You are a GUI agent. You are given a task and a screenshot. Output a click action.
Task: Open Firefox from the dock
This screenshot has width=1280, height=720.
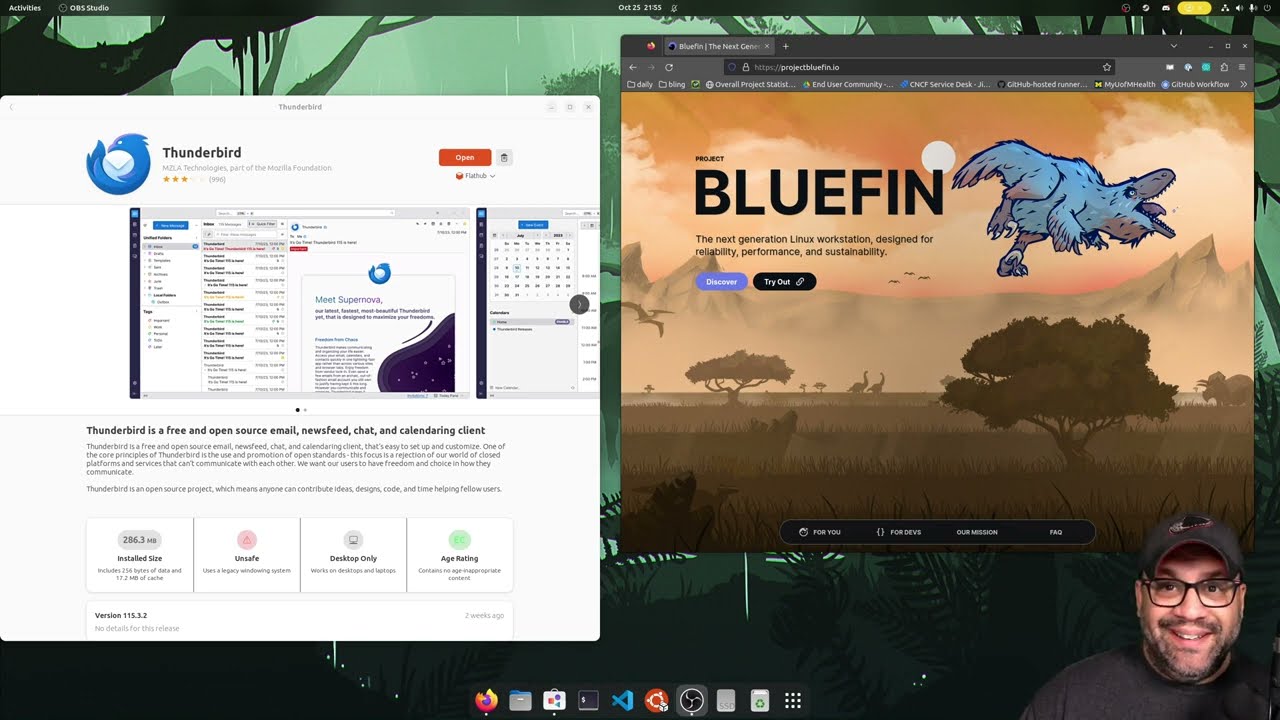tap(486, 701)
